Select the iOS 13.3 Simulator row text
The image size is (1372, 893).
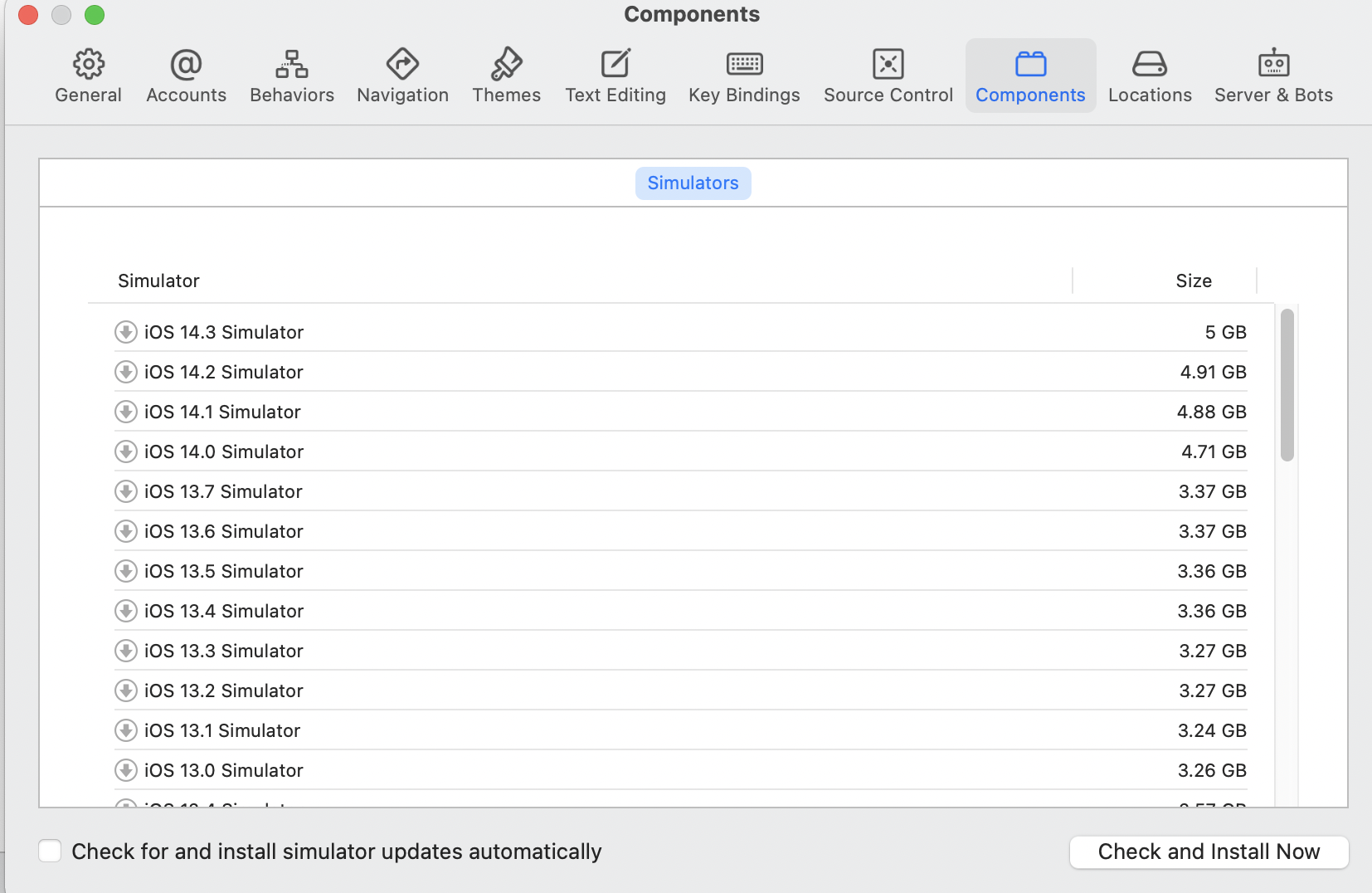coord(224,651)
